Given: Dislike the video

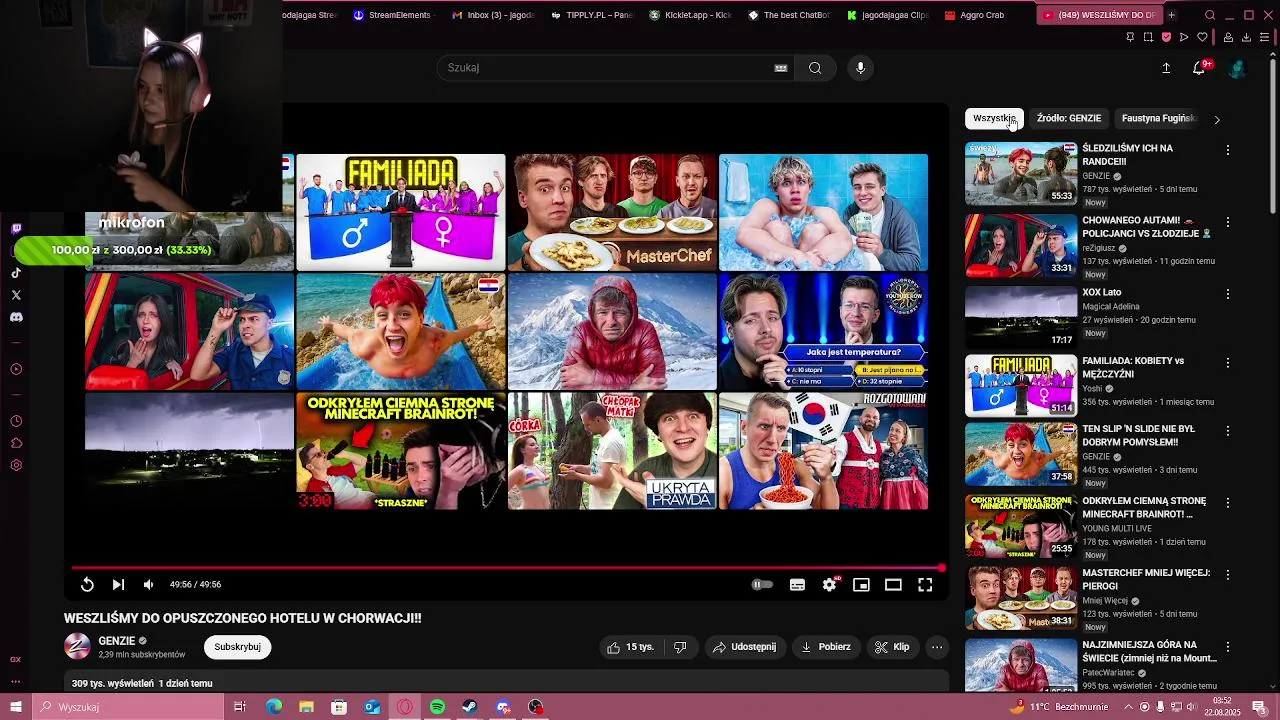Looking at the screenshot, I should pos(680,647).
